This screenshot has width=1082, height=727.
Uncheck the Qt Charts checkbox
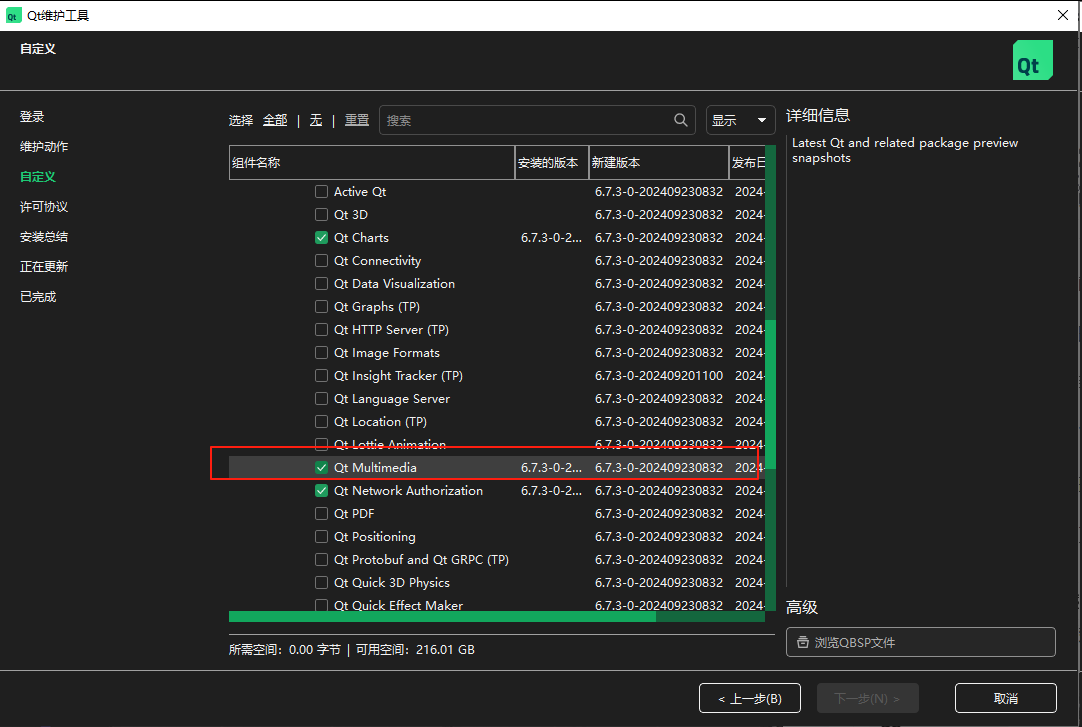tap(321, 237)
